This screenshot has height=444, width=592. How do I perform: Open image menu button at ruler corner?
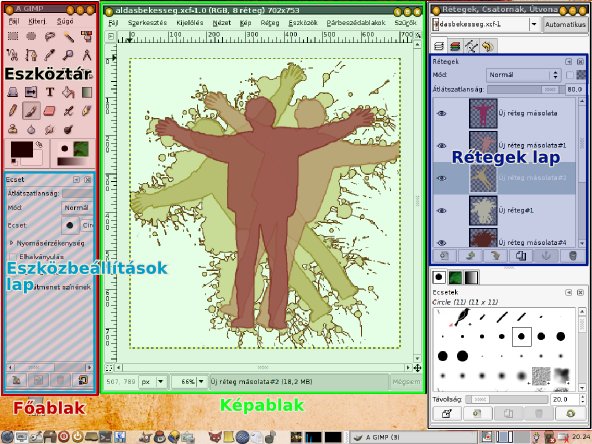(111, 37)
